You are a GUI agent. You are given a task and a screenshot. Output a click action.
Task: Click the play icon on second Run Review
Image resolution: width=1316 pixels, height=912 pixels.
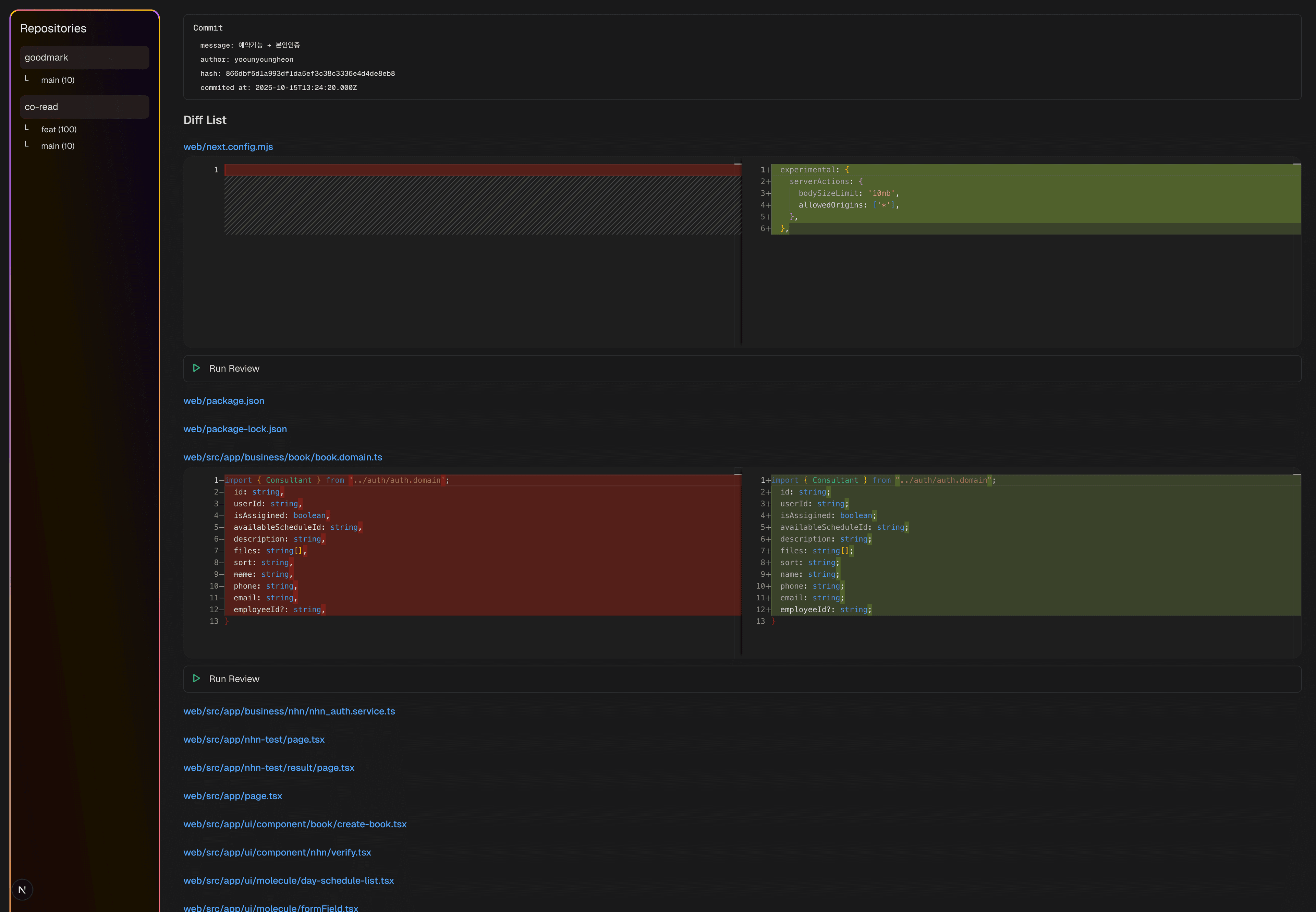(196, 678)
